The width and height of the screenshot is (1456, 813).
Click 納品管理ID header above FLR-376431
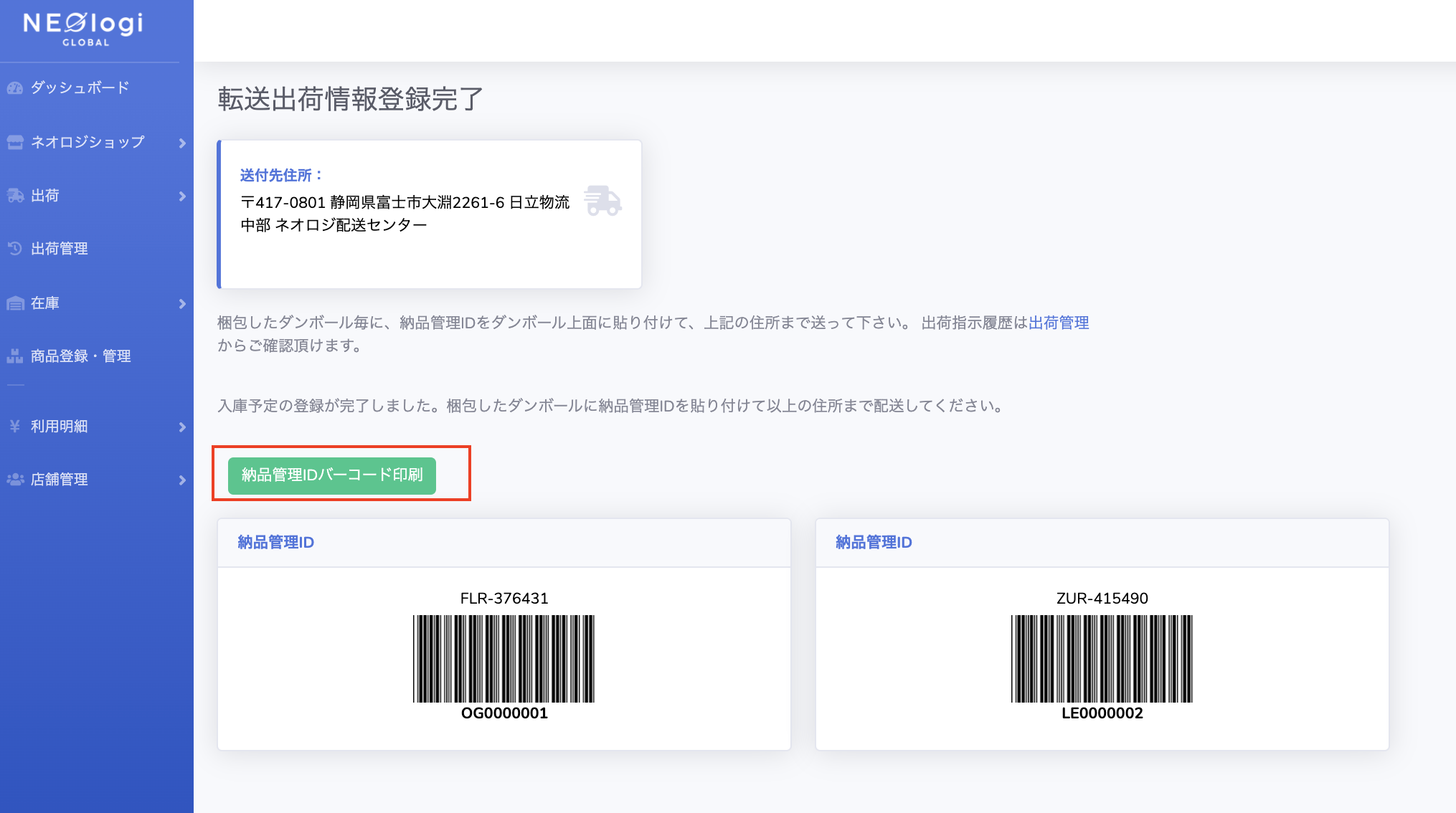pos(276,542)
